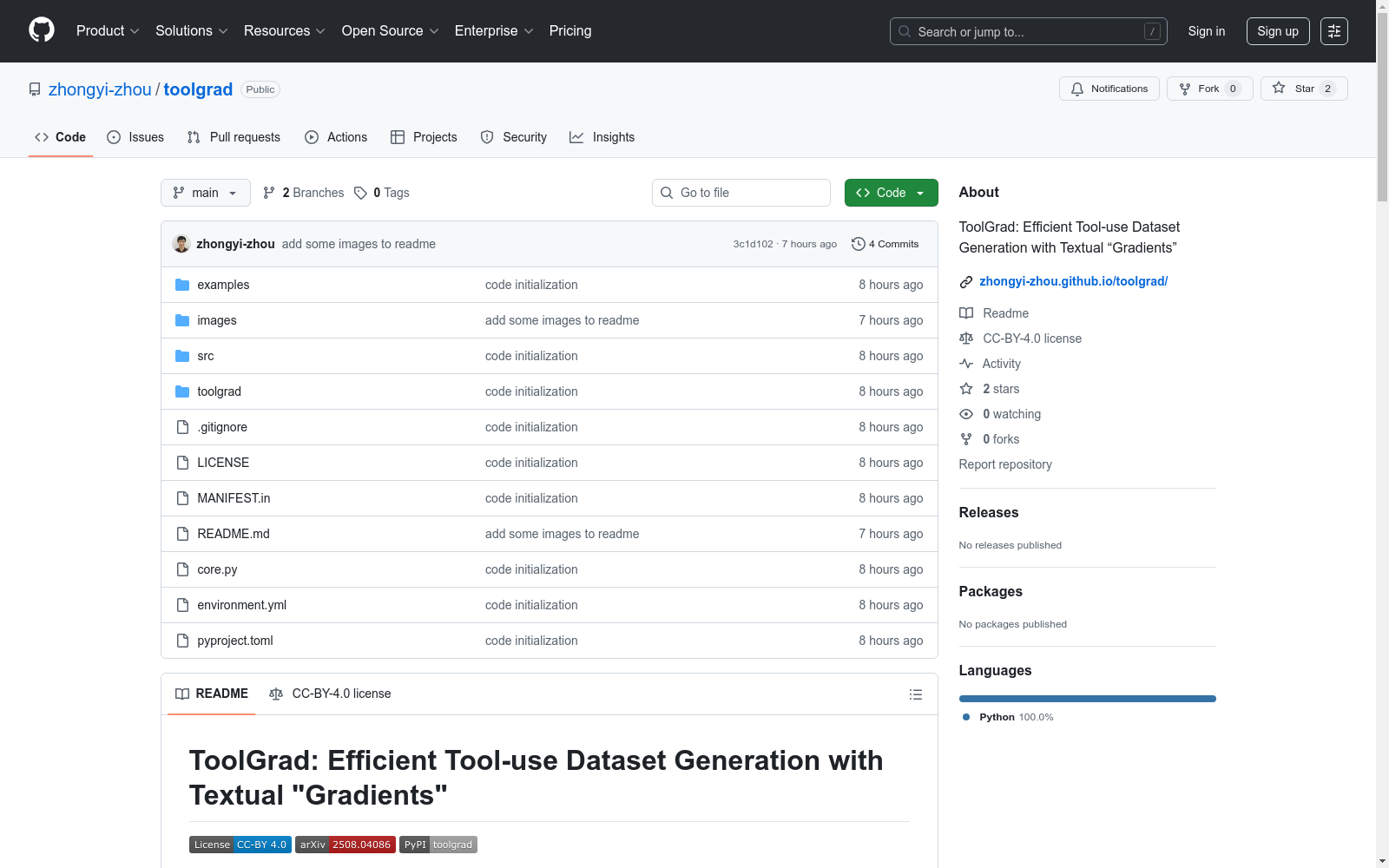Screen dimensions: 1389x868
Task: Click the README.md file icon
Action: point(182,534)
